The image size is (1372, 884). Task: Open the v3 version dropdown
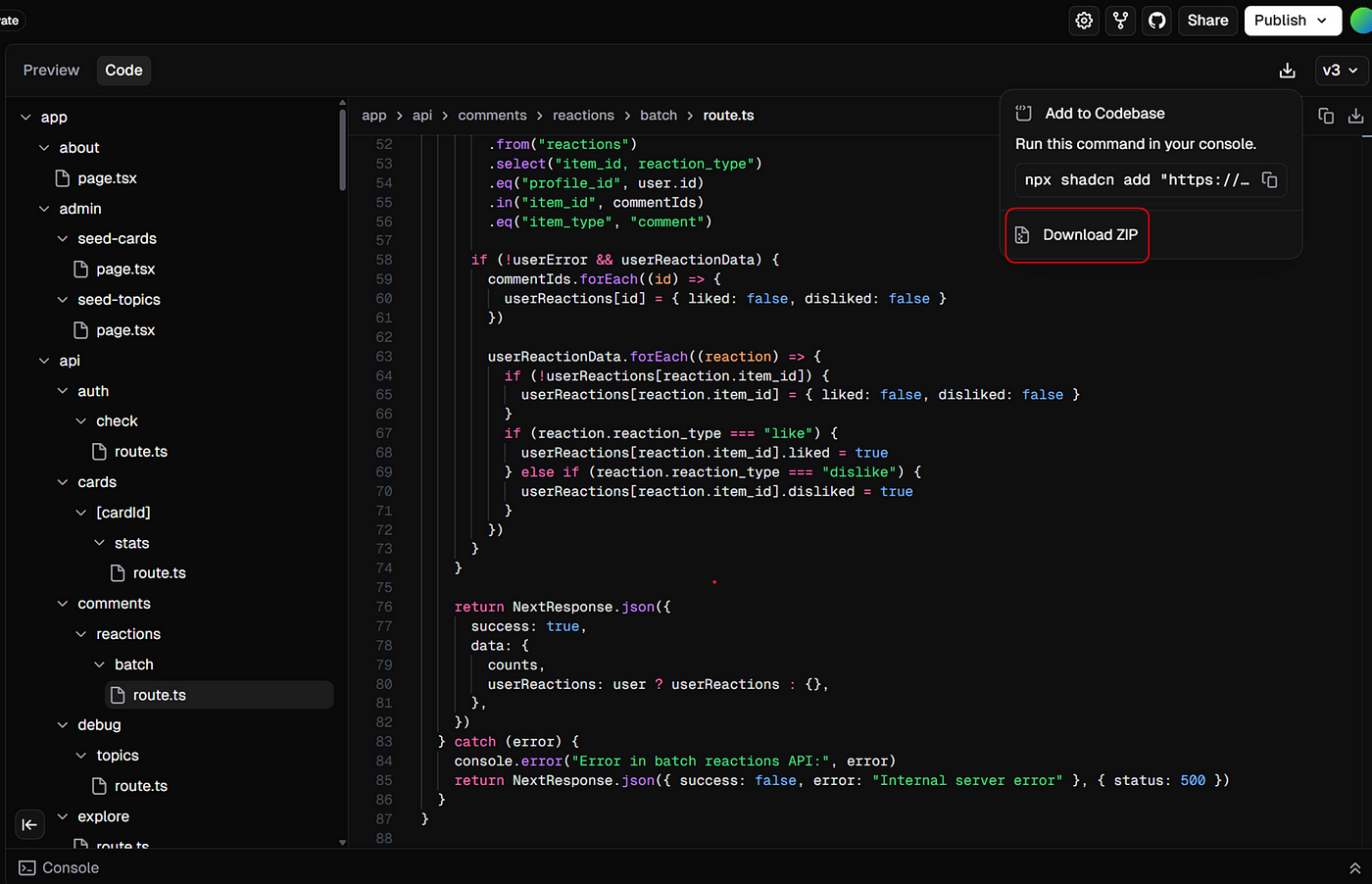tap(1340, 71)
